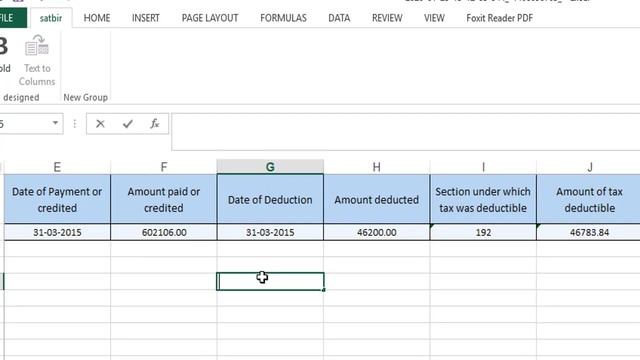The image size is (640, 360).
Task: Select the cell containing 192
Action: [483, 232]
